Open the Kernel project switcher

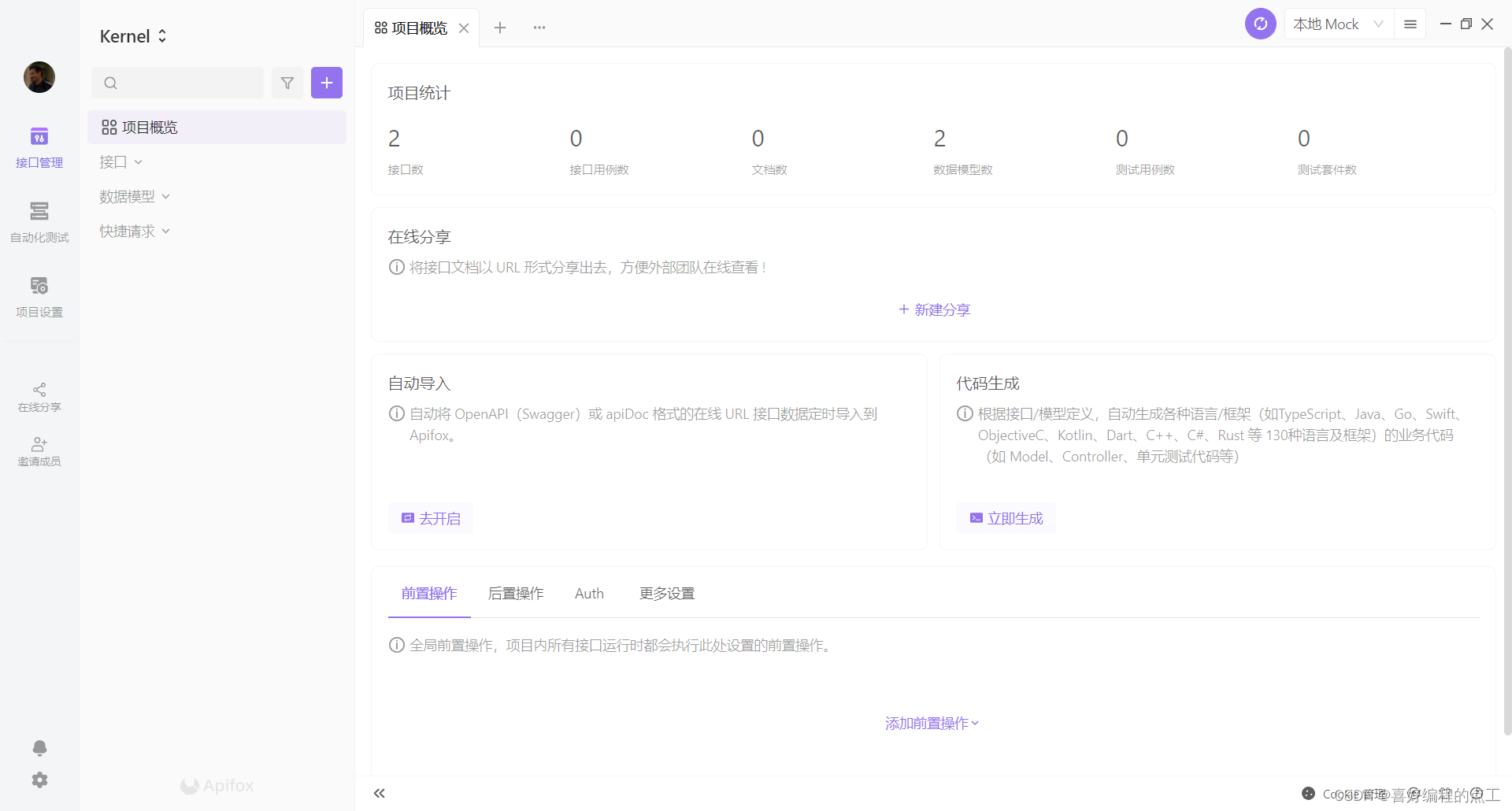tap(134, 36)
